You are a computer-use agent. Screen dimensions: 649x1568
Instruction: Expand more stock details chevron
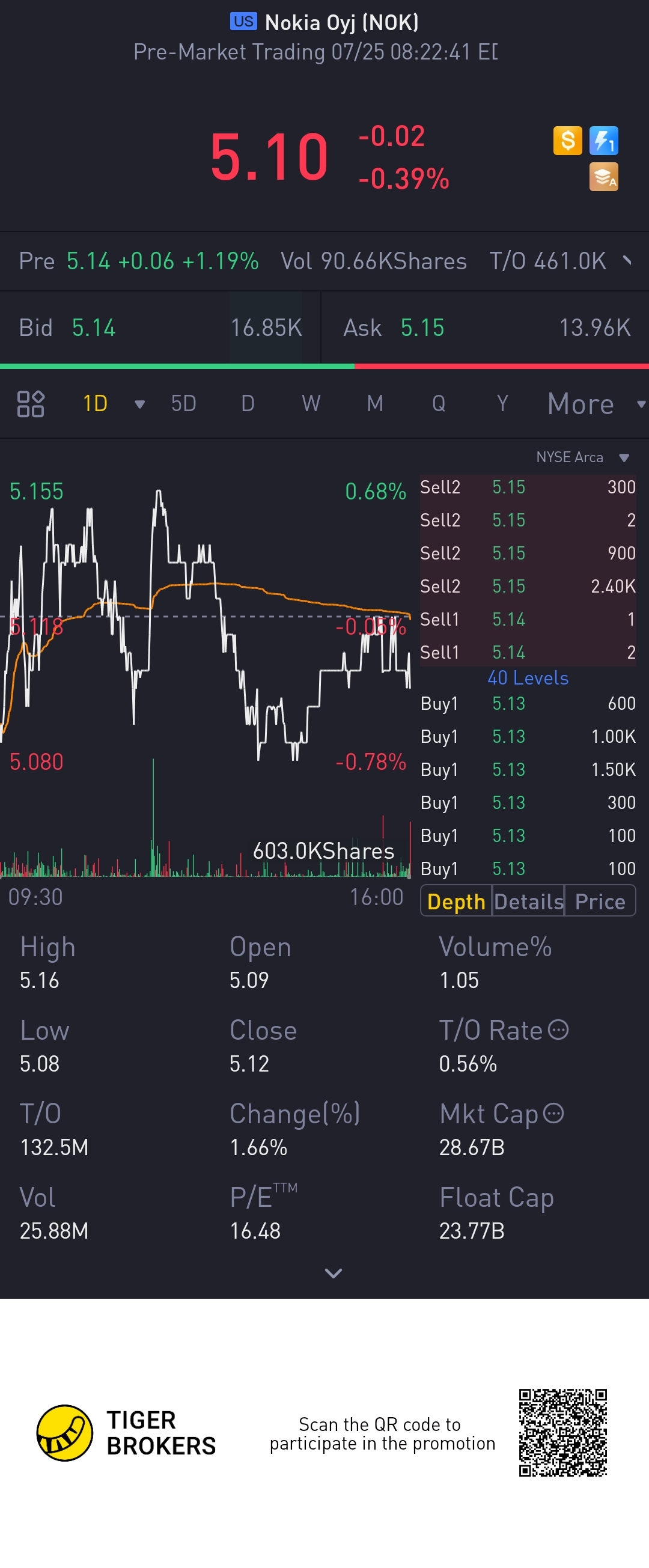click(333, 1273)
